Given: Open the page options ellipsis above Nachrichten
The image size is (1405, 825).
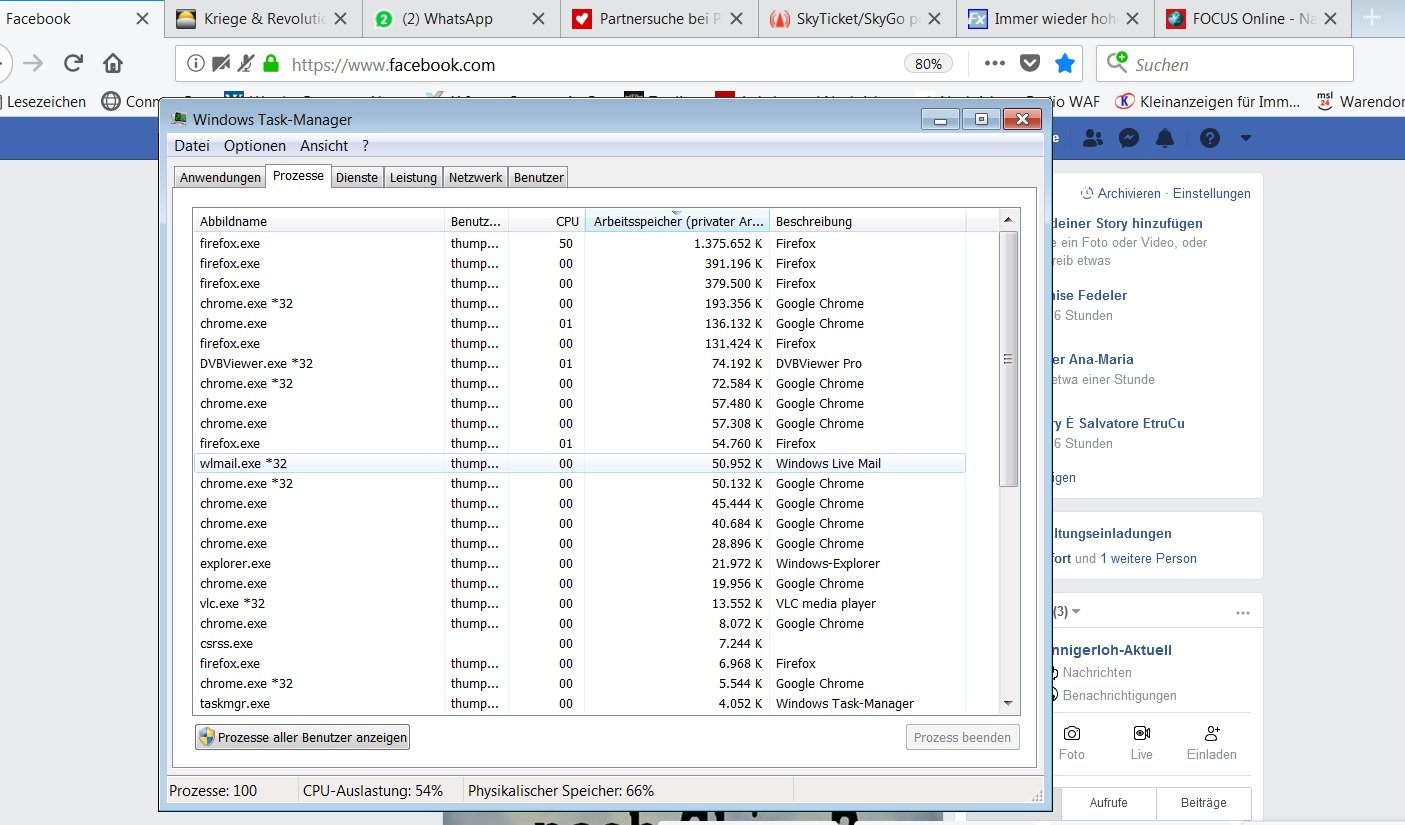Looking at the screenshot, I should coord(1242,612).
